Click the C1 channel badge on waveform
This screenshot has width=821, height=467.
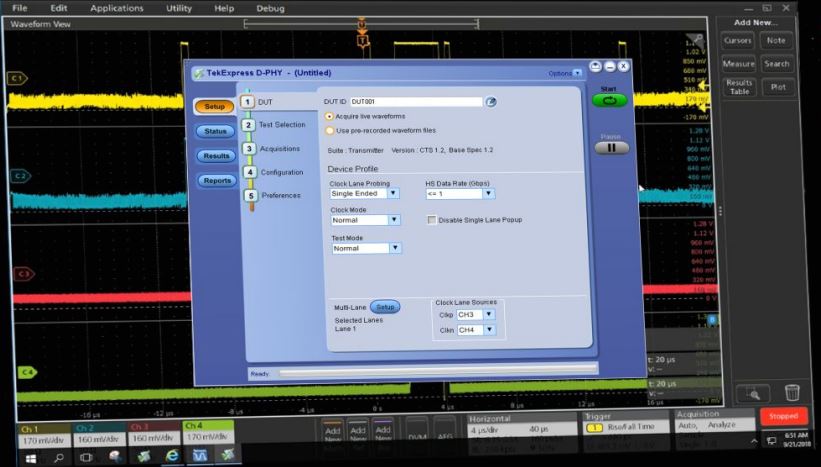[x=16, y=78]
